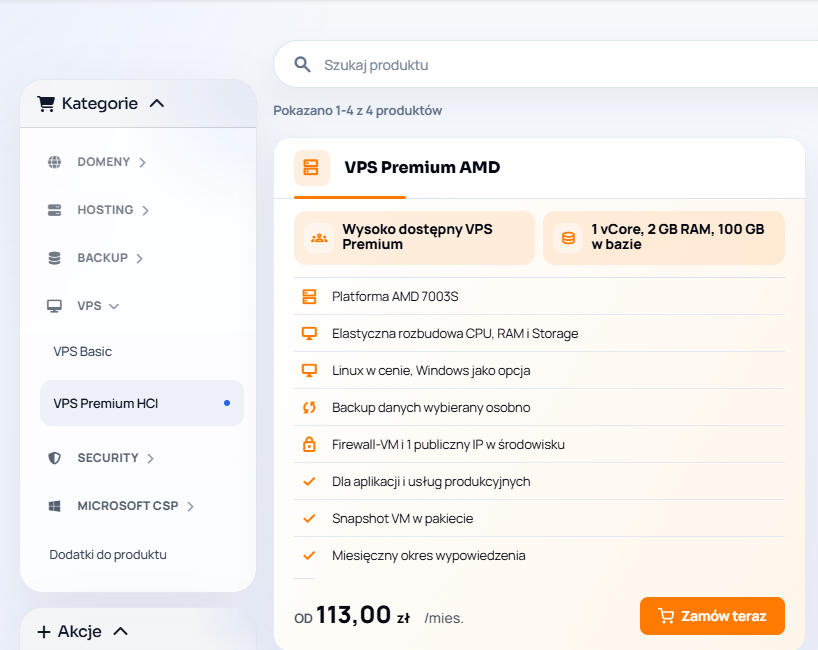
Task: Click the plus icon next to Akcje
Action: point(44,632)
